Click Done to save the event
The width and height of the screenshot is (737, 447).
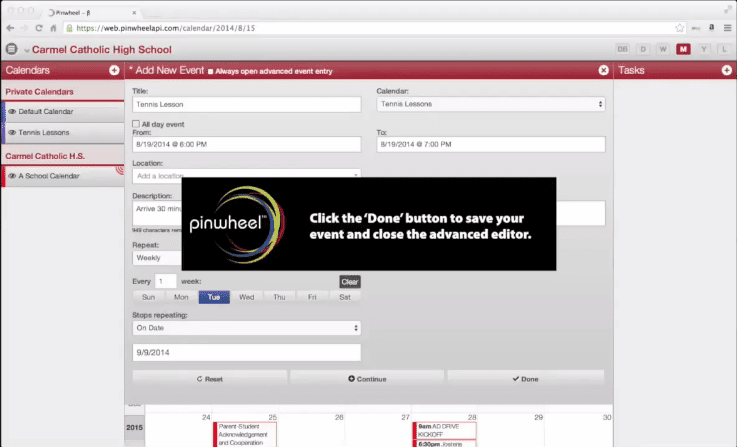525,379
